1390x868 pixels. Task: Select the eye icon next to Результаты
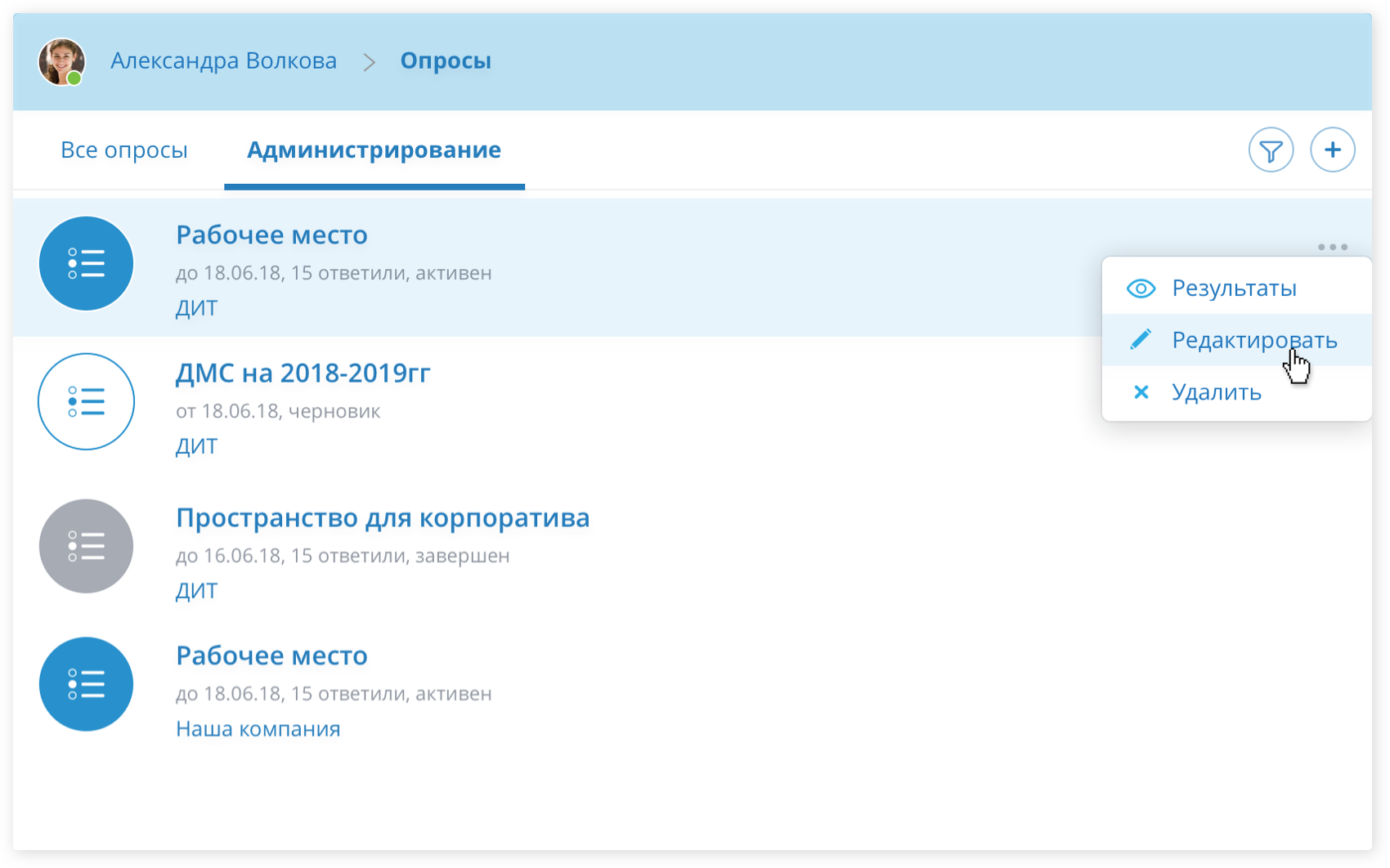pos(1141,288)
